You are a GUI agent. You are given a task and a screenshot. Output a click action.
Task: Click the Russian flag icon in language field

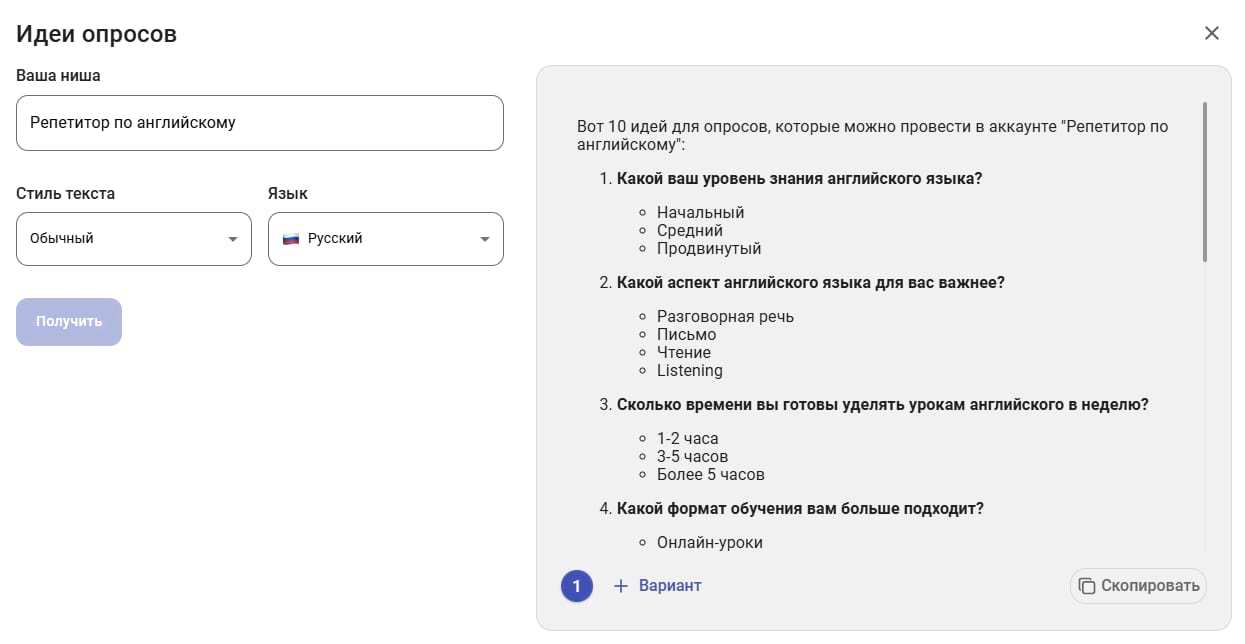pos(291,239)
